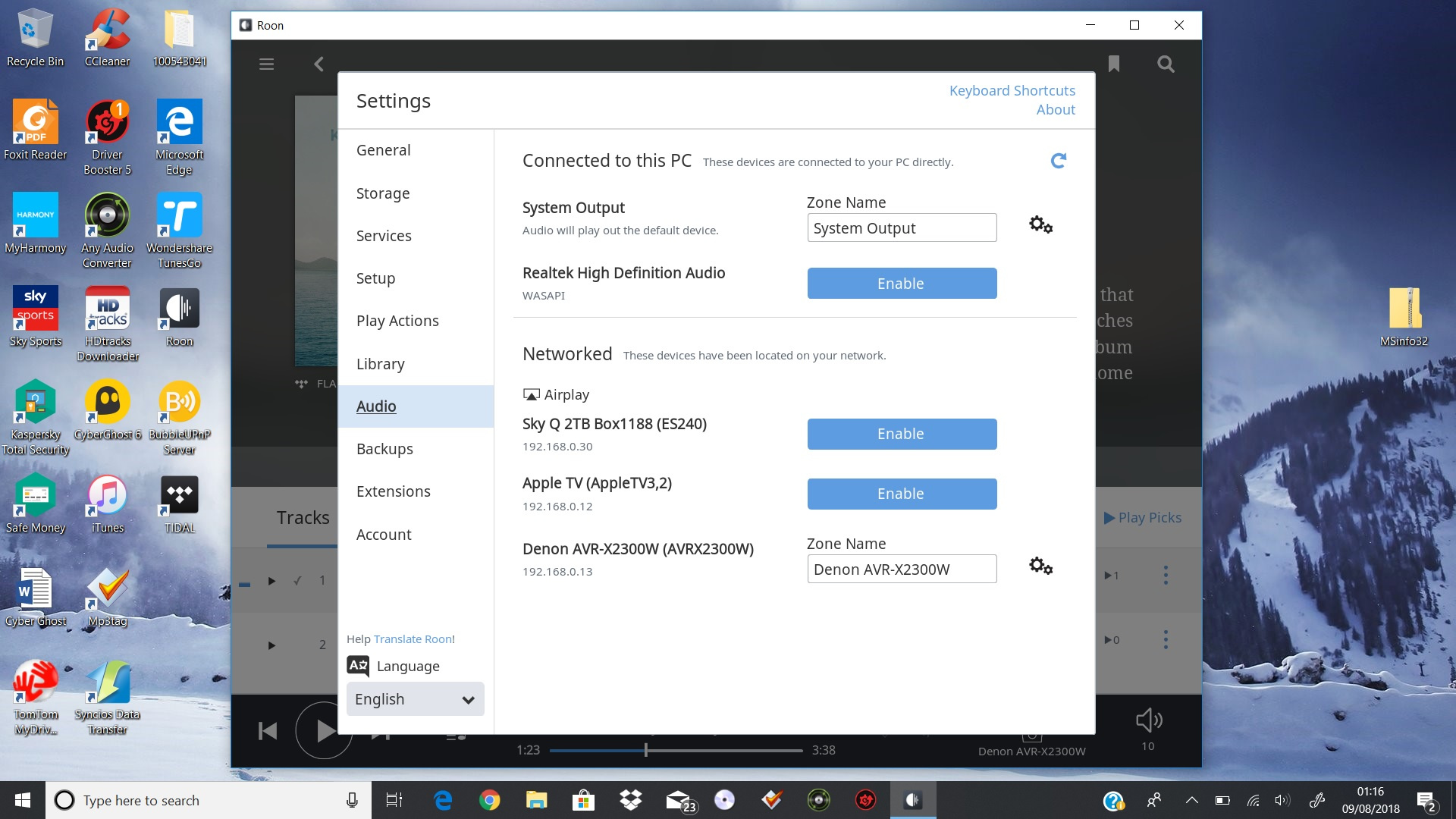Select the Services settings tab
Screen dimensions: 1456x819
(416, 236)
